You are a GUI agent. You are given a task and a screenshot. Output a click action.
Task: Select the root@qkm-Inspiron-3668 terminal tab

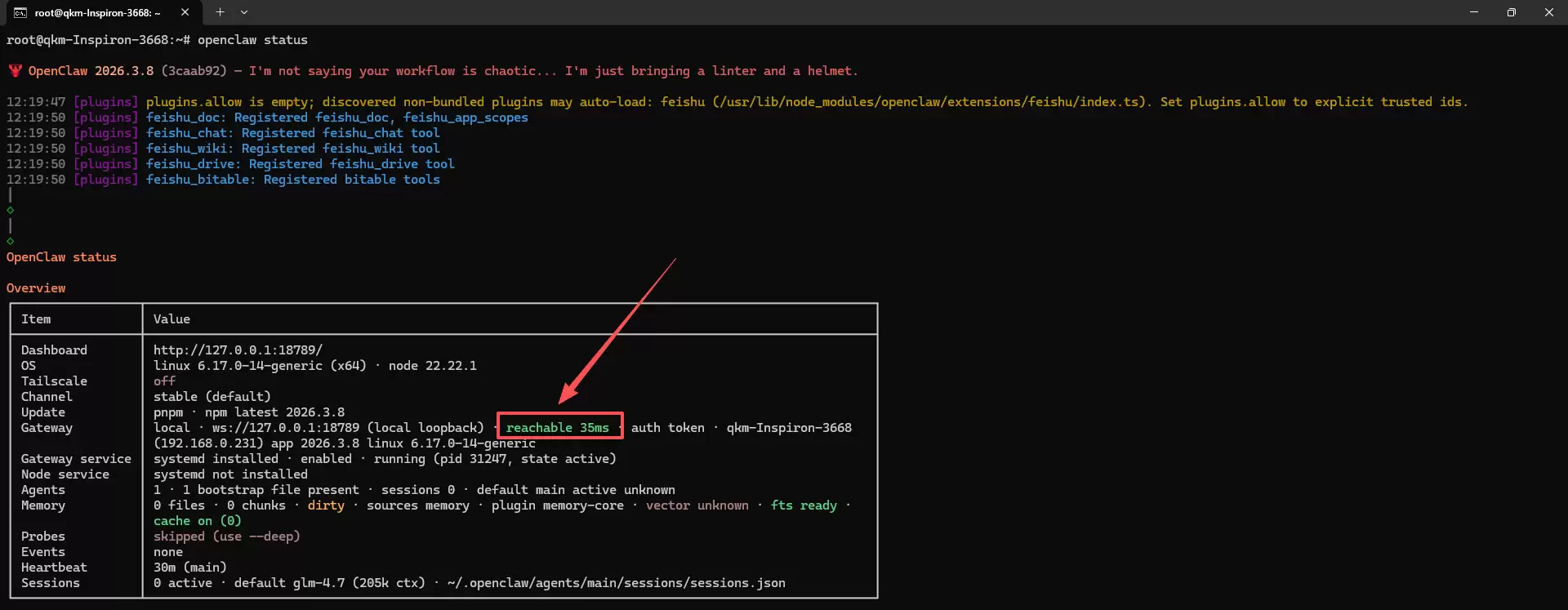click(x=102, y=12)
